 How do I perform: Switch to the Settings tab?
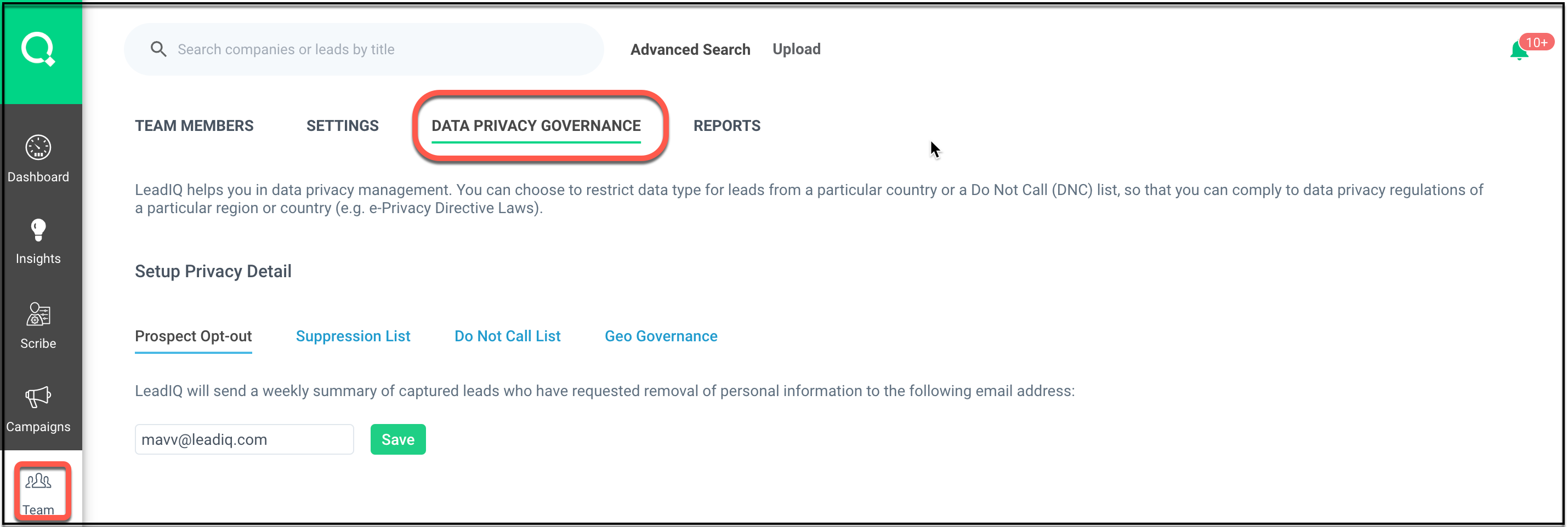(342, 126)
